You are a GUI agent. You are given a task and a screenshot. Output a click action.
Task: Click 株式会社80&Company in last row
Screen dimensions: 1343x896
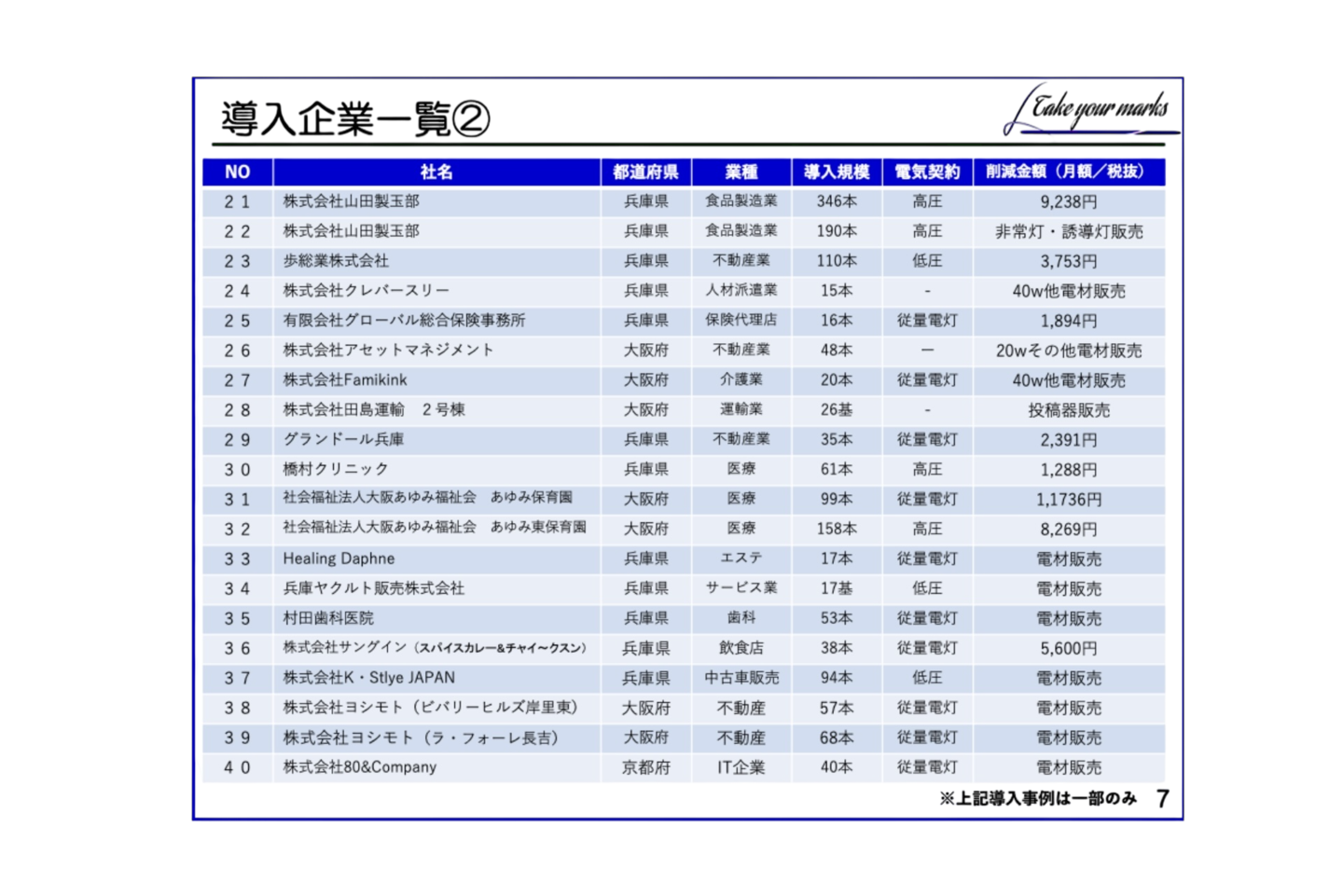[x=359, y=767]
